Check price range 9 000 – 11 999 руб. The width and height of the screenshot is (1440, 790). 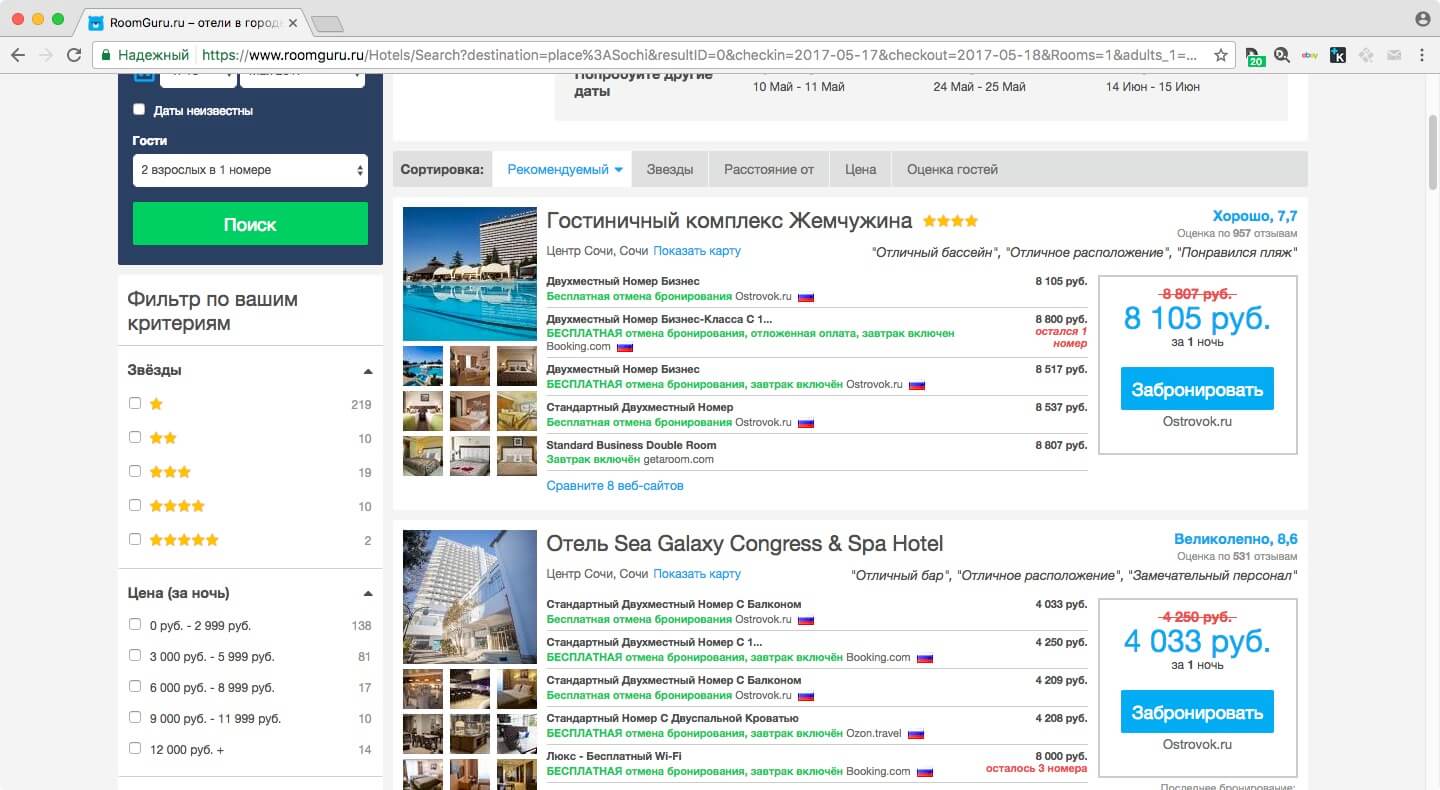(135, 717)
